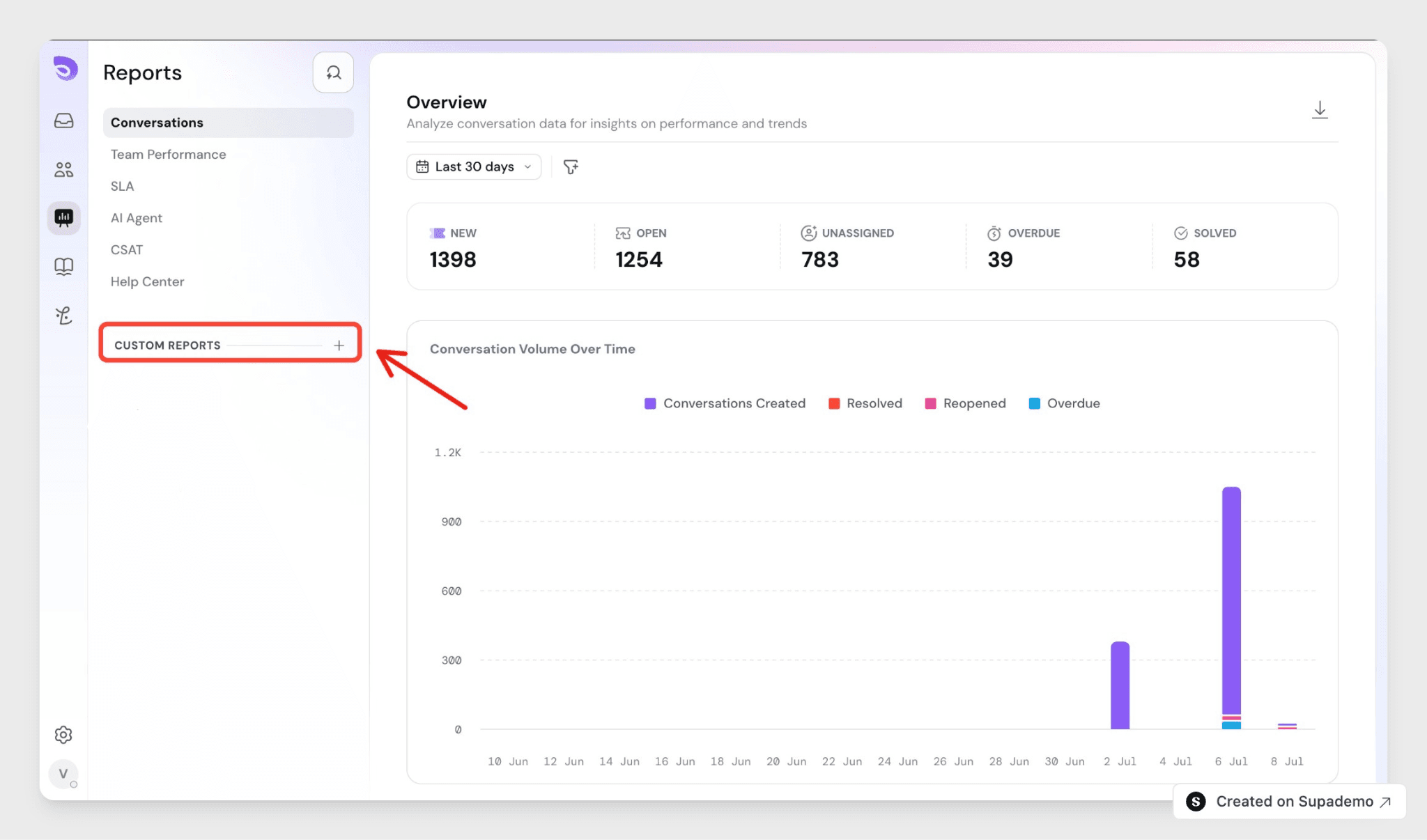Screen dimensions: 1427x840
Task: Click Created on Supademo link
Action: point(1290,802)
